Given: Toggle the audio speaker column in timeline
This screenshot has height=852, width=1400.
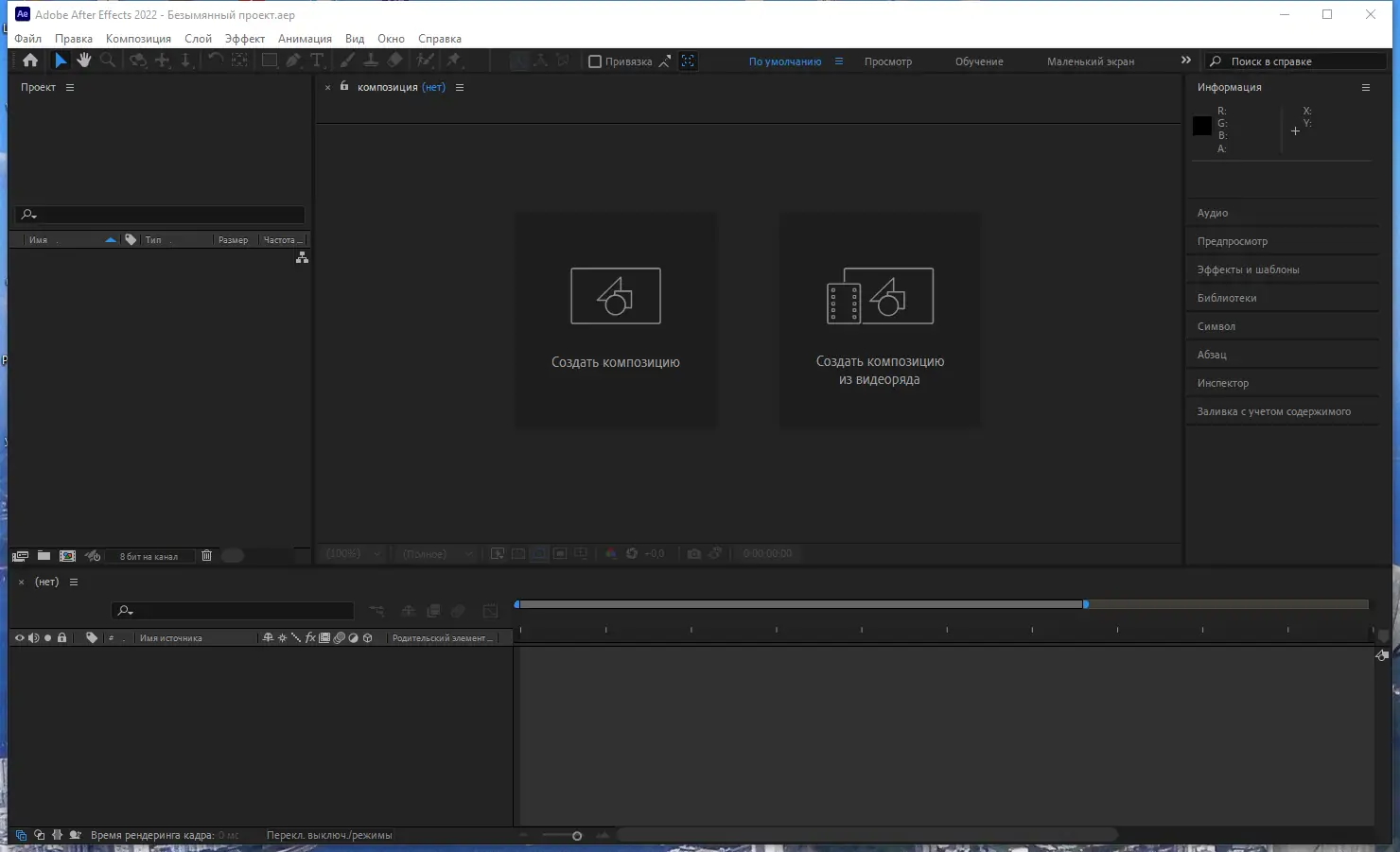Looking at the screenshot, I should 33,638.
